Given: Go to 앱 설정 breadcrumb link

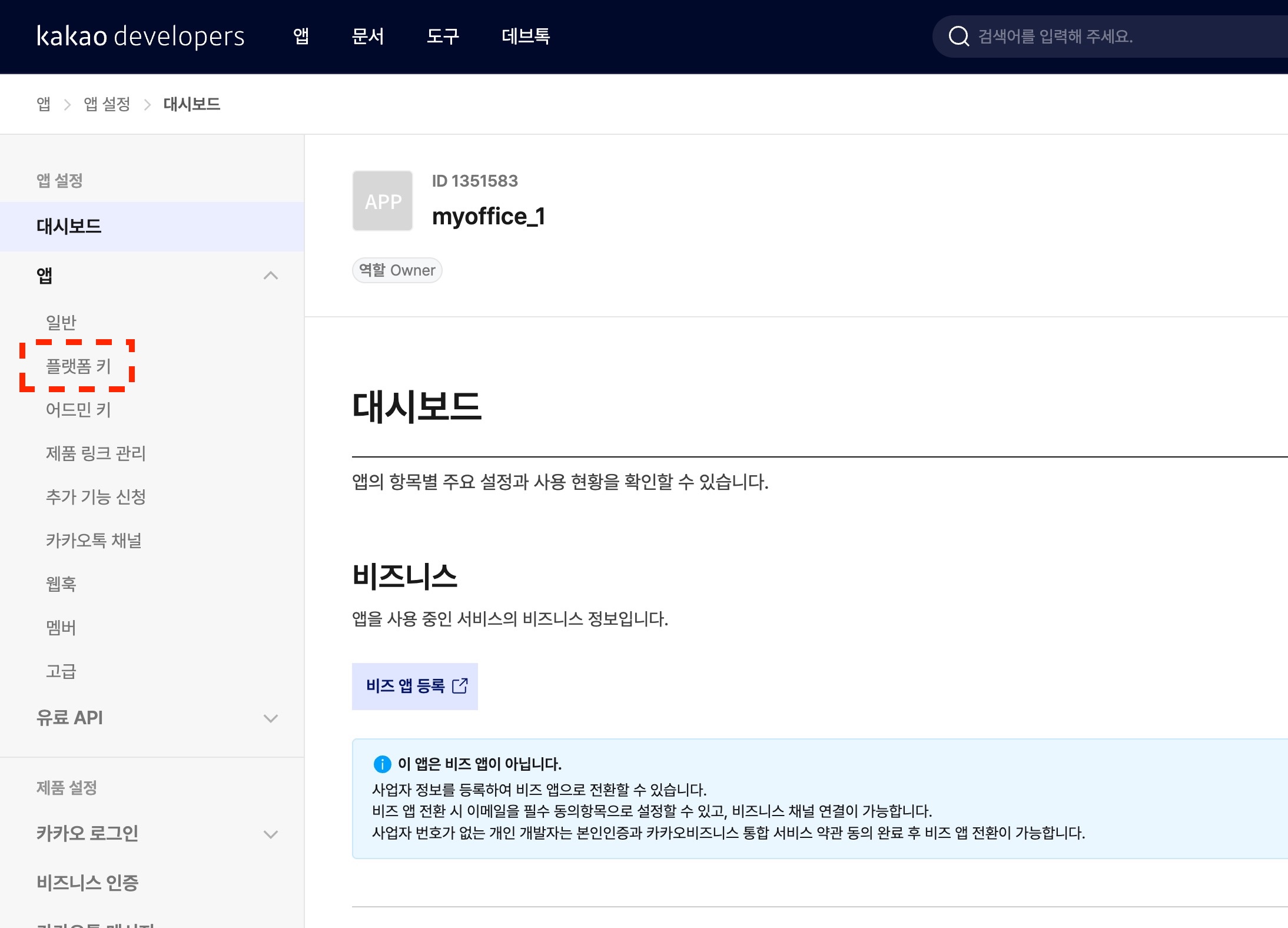Looking at the screenshot, I should point(107,104).
